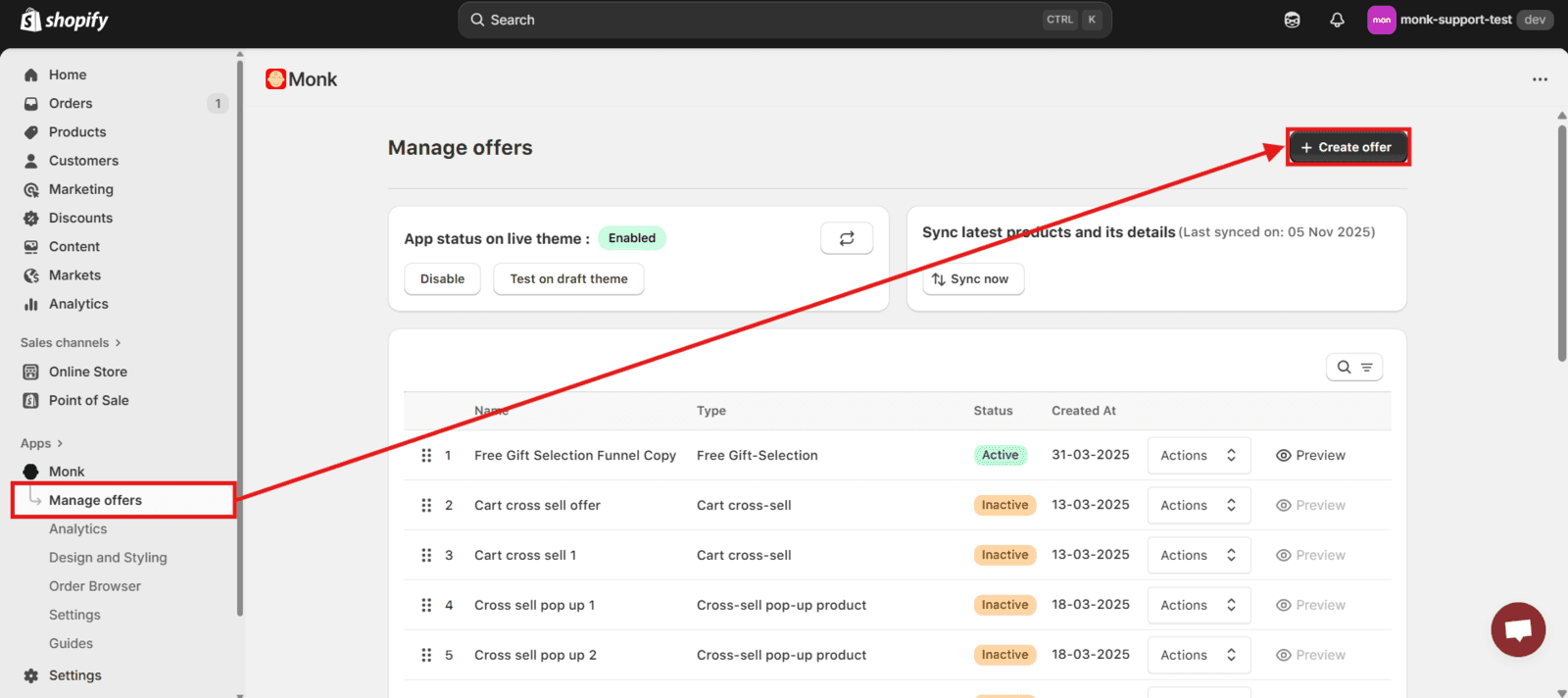Open Customers in the sidebar
Viewport: 1568px width, 698px height.
83,161
